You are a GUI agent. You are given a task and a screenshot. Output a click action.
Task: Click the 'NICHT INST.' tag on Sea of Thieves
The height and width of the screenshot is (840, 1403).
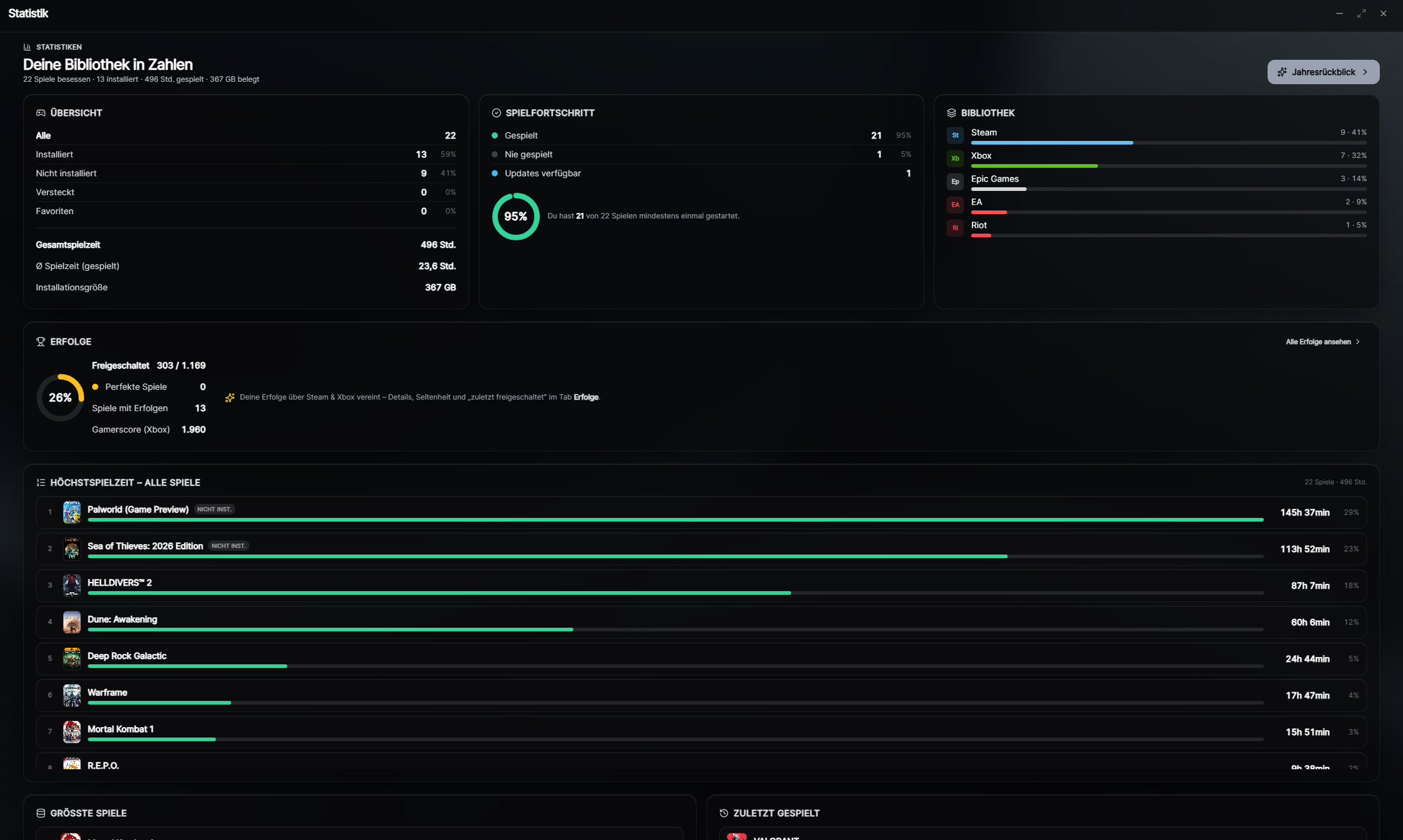(x=229, y=546)
